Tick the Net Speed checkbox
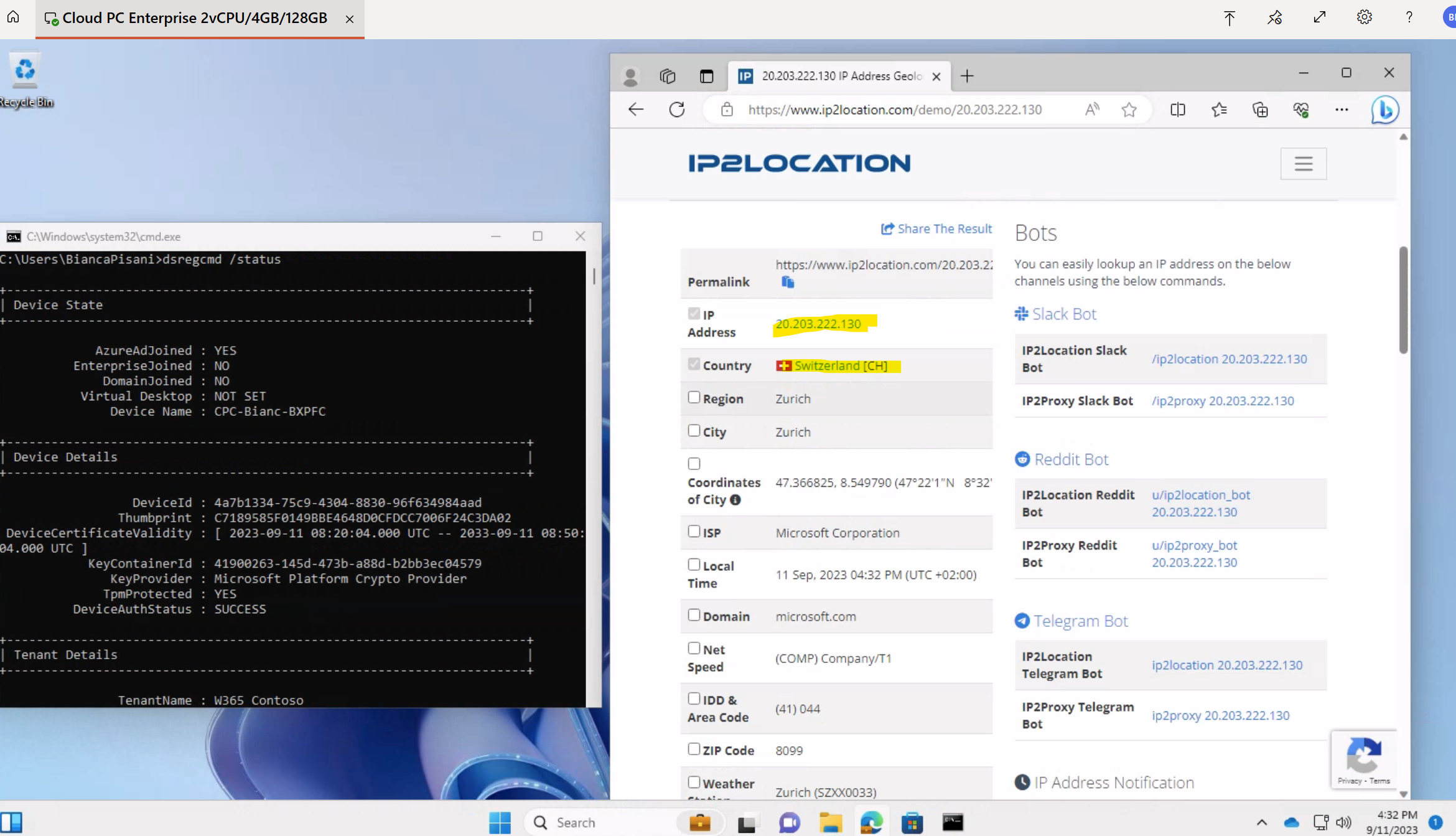Screen dimensions: 1456x836 pyautogui.click(x=694, y=649)
